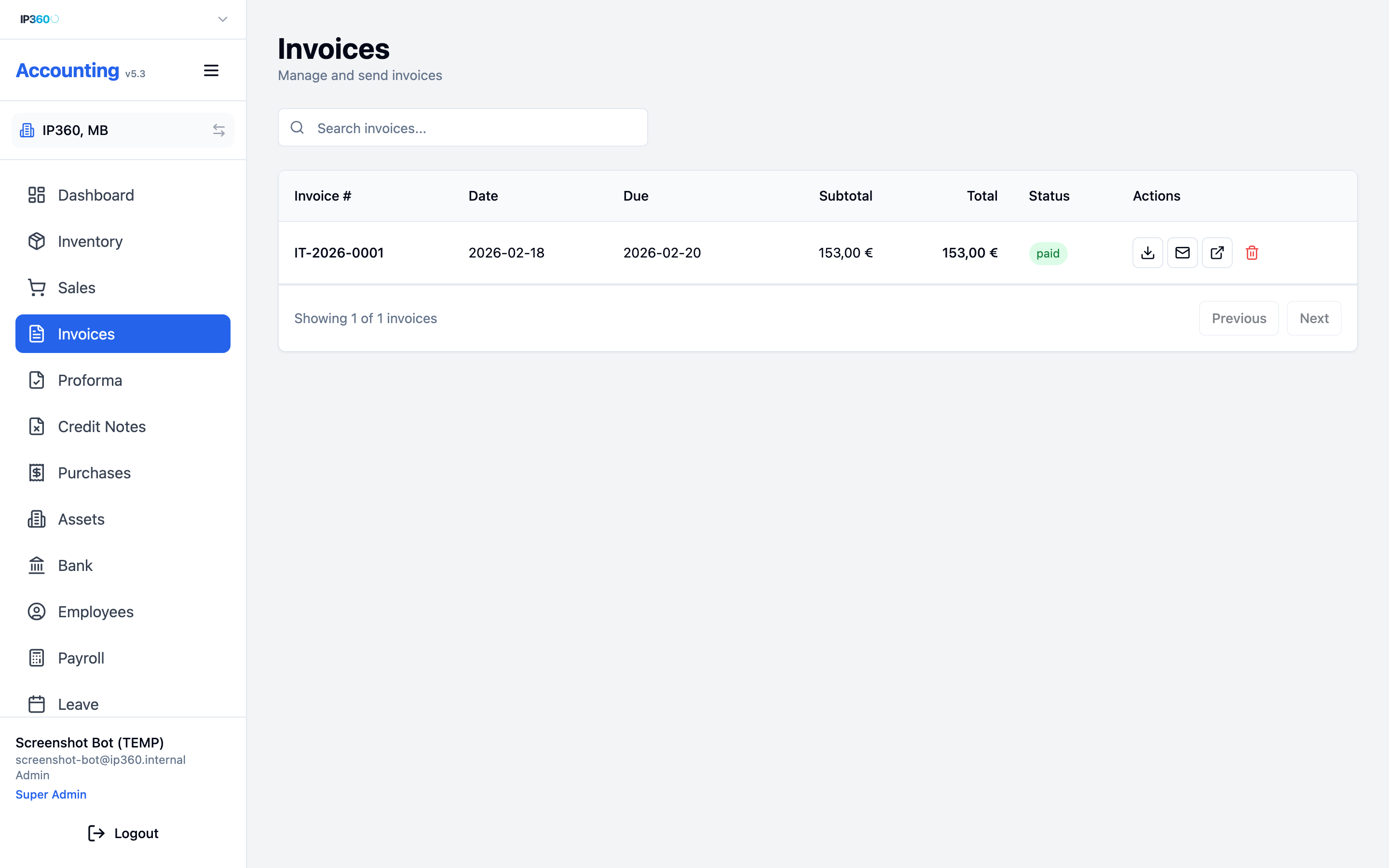This screenshot has height=868, width=1389.
Task: Go to Inventory section
Action: click(123, 241)
